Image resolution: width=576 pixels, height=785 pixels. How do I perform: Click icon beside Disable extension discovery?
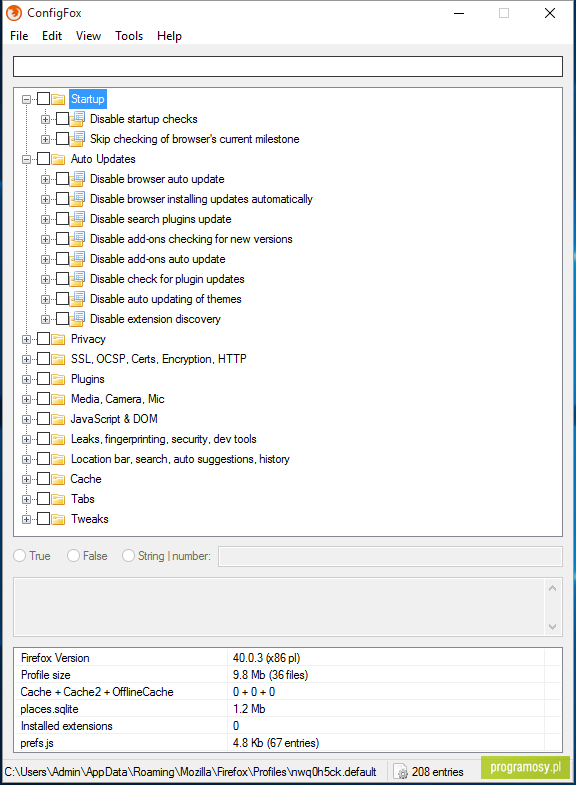[x=77, y=319]
